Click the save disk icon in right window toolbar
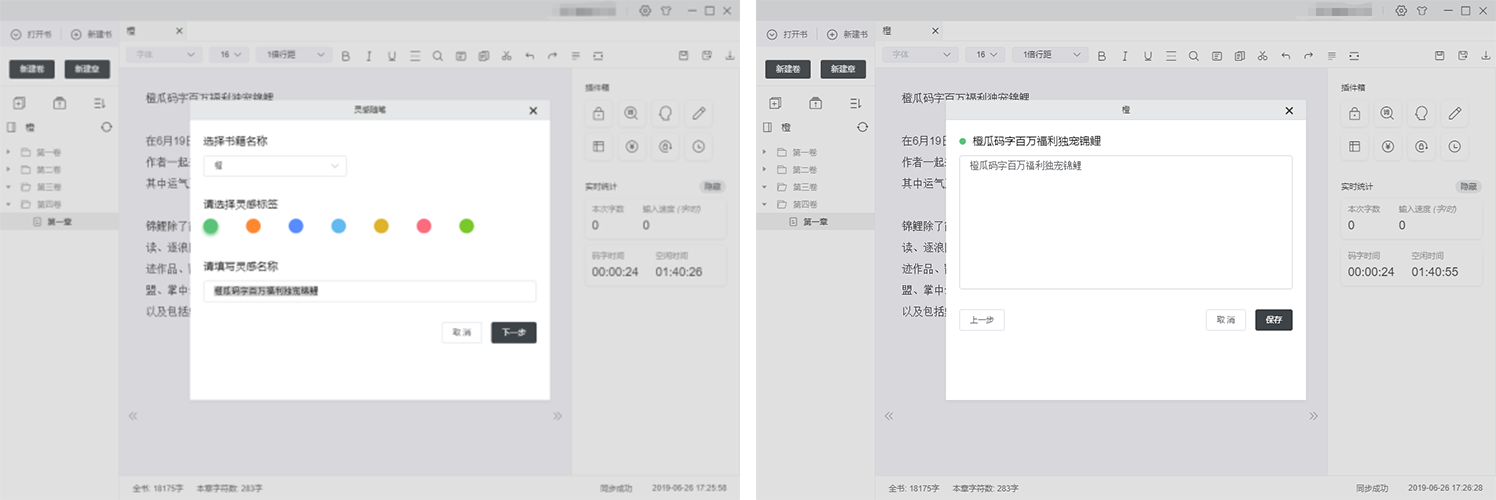This screenshot has height=500, width=1496. point(1440,55)
